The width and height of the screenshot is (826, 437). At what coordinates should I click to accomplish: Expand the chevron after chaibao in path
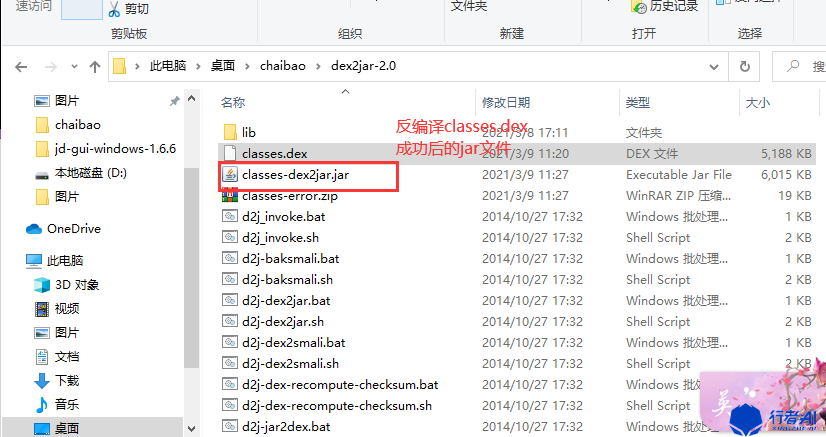tap(318, 66)
